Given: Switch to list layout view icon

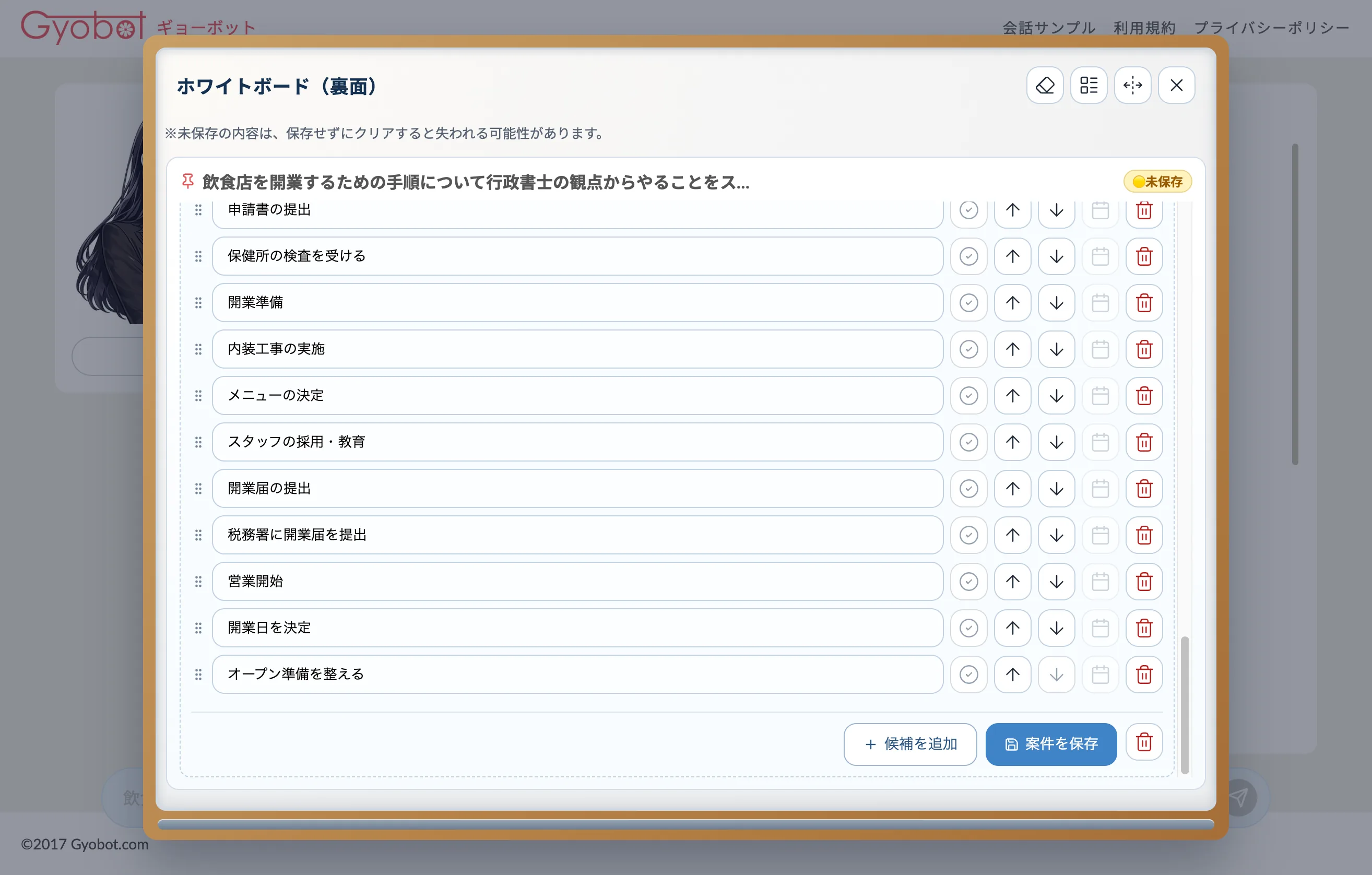Looking at the screenshot, I should [1089, 86].
